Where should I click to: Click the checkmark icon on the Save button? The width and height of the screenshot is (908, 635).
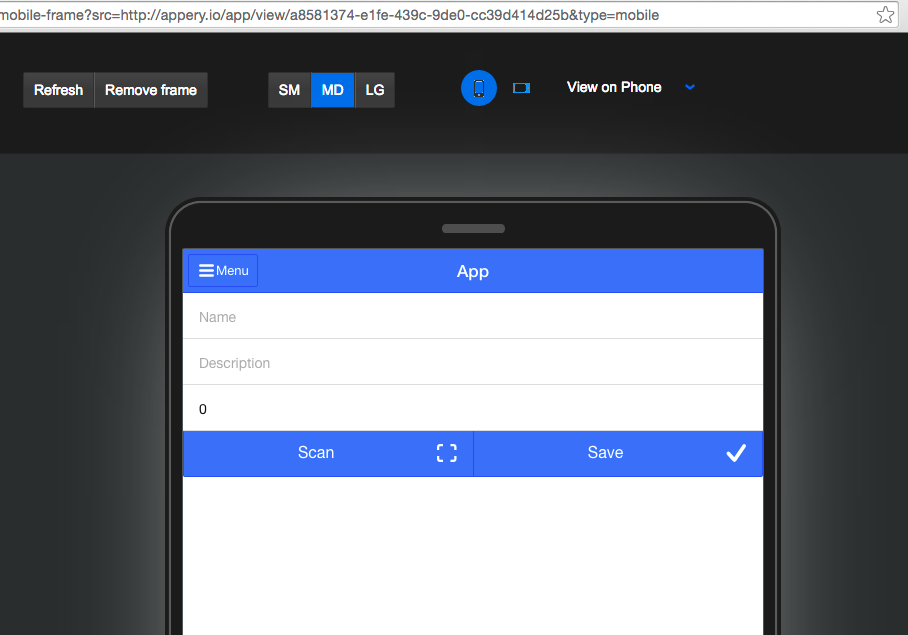[x=736, y=453]
